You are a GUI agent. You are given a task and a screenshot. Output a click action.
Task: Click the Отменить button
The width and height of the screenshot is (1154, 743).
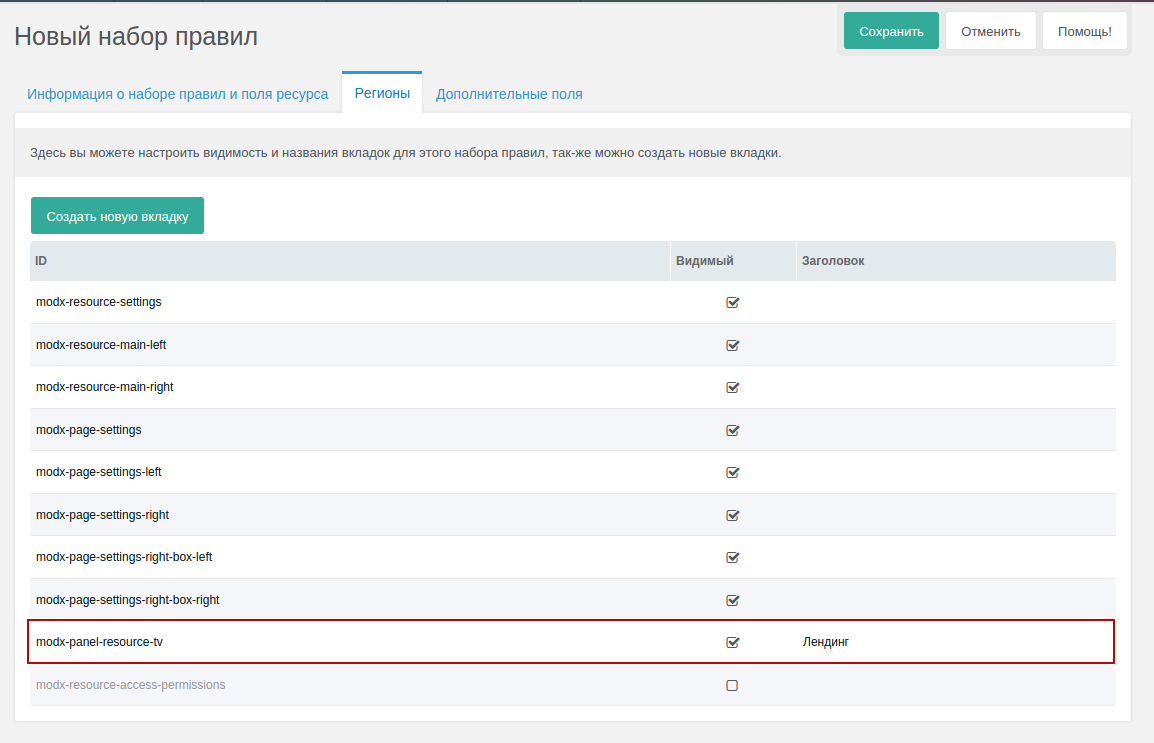click(x=990, y=31)
